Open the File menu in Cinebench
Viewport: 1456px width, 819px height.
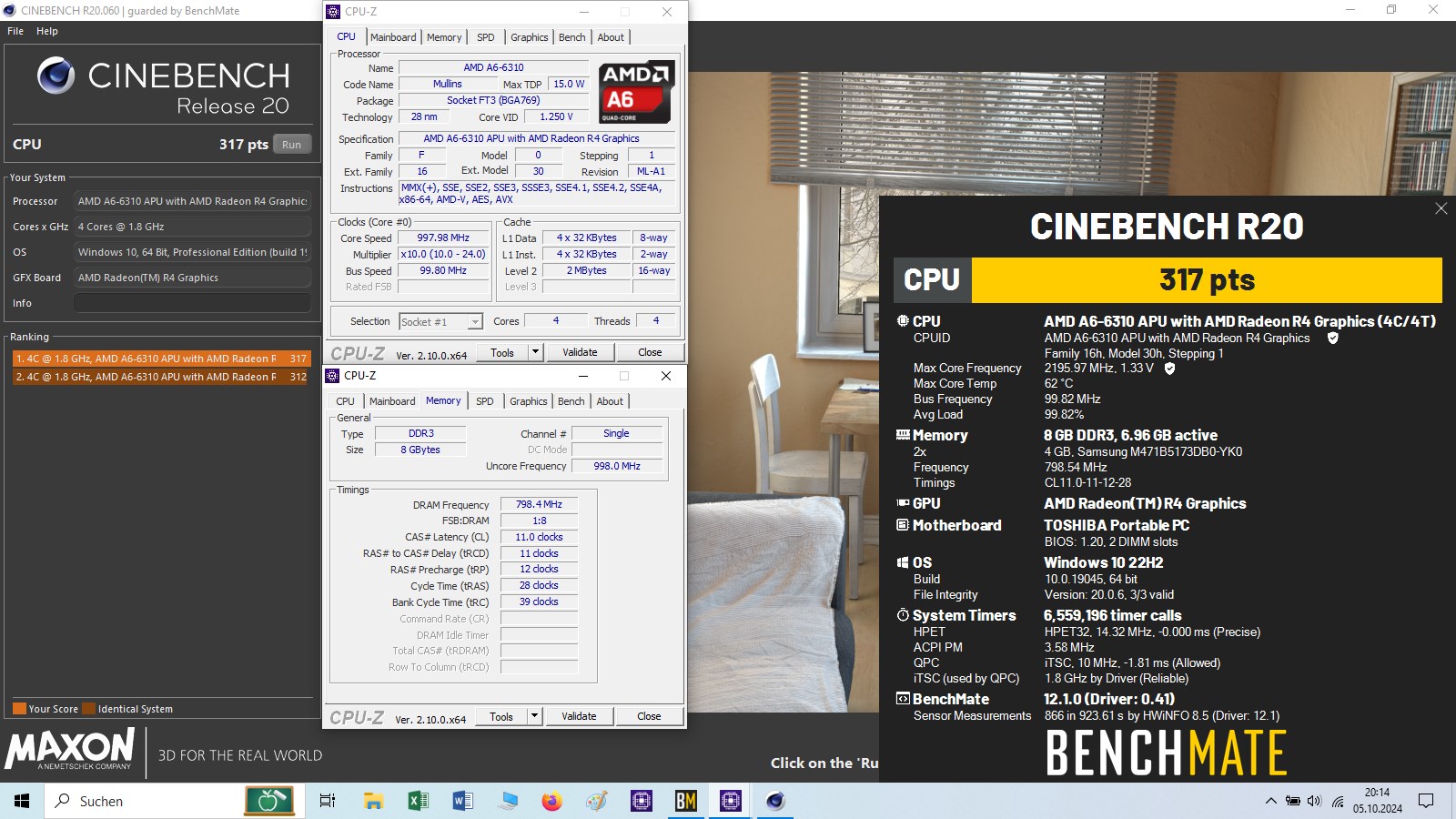pyautogui.click(x=15, y=31)
